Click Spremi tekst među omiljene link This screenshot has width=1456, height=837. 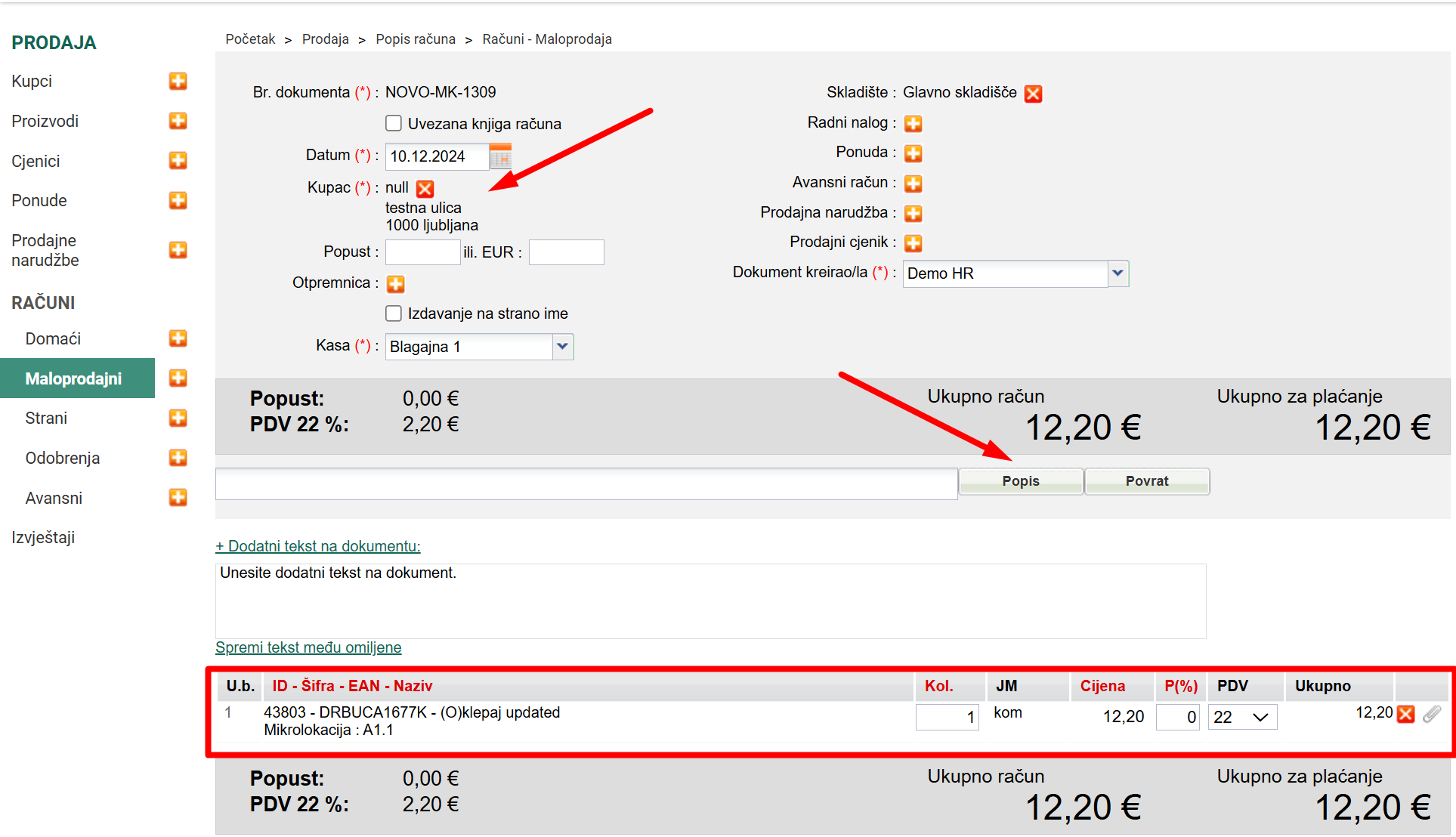click(x=308, y=647)
